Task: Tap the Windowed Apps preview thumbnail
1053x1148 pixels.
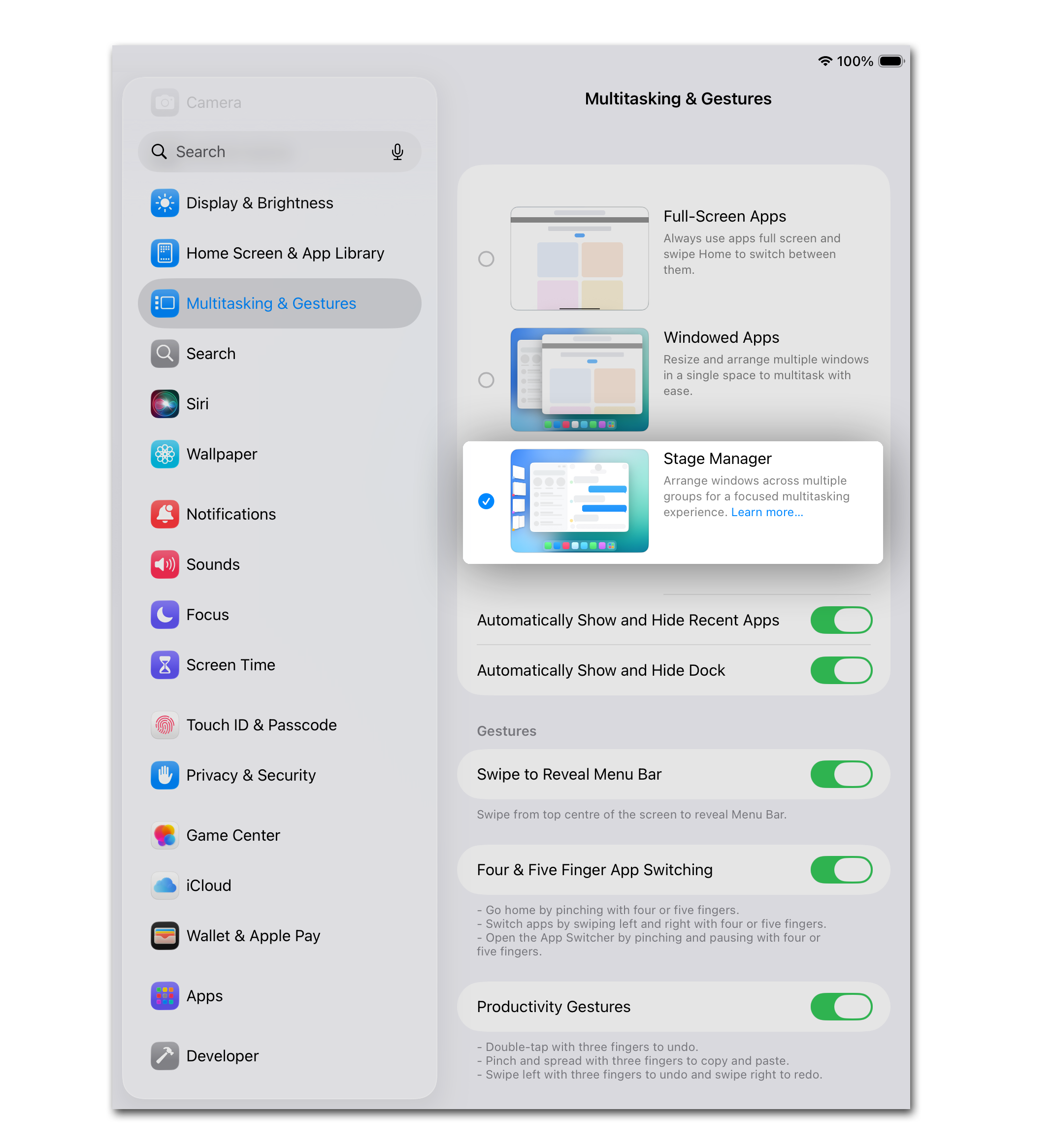Action: [x=580, y=379]
